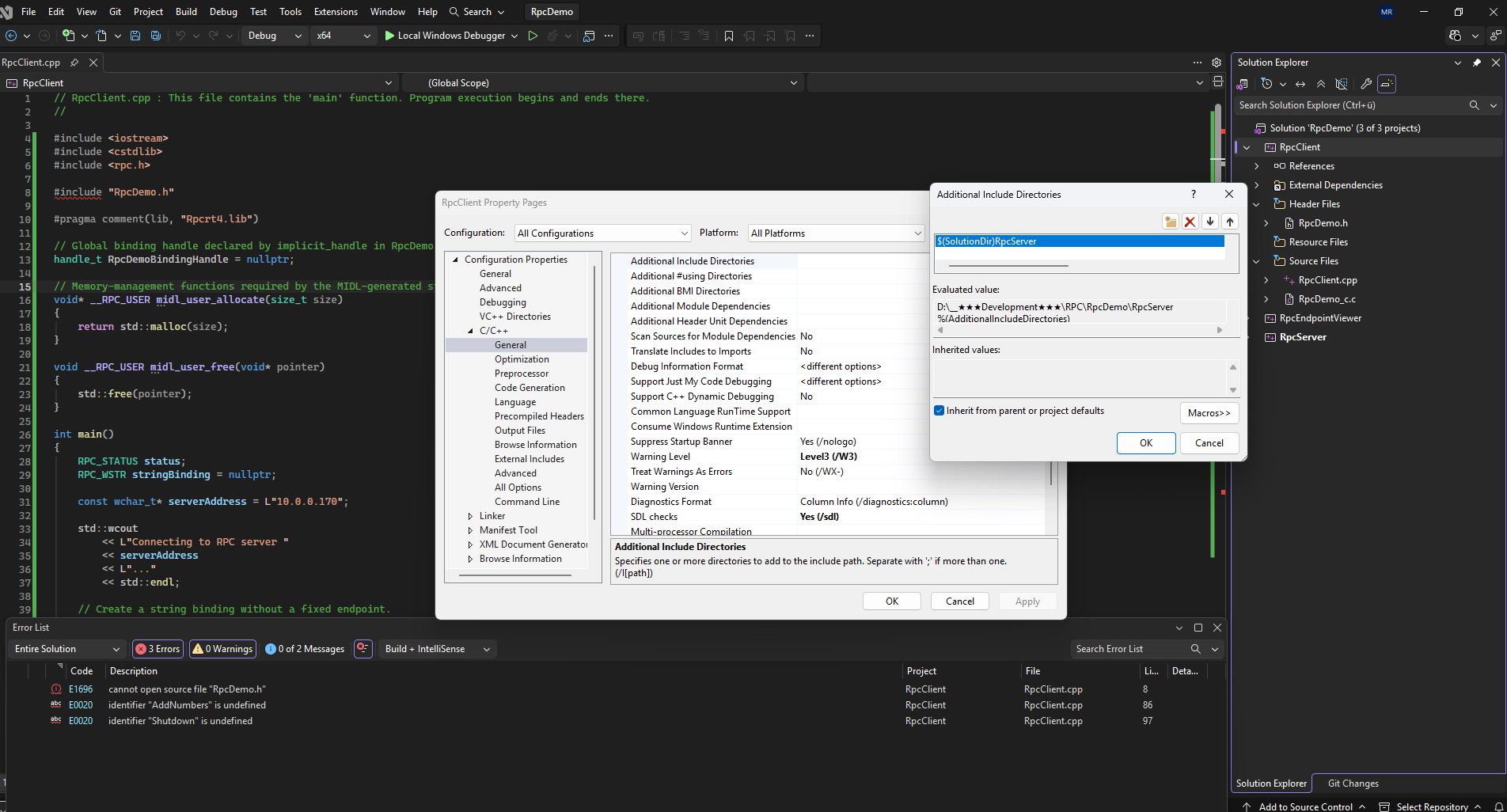Click the Macros>> button
Screen dimensions: 1507x812
pyautogui.click(x=1209, y=413)
